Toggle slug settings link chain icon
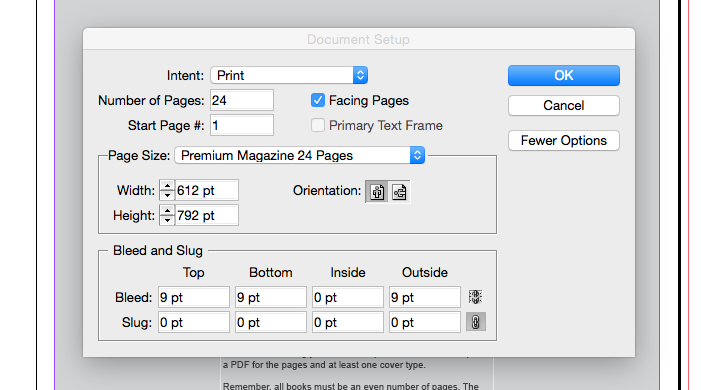Image resolution: width=701 pixels, height=390 pixels. tap(476, 322)
